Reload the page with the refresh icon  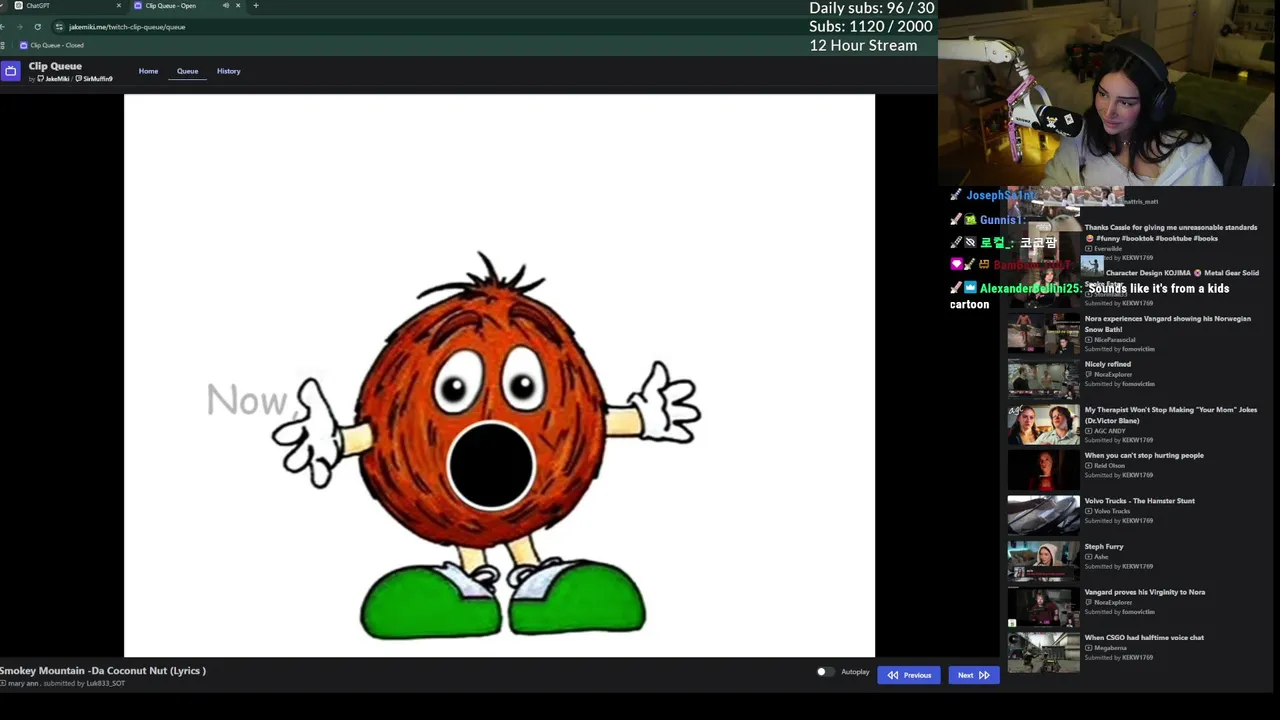(x=38, y=27)
